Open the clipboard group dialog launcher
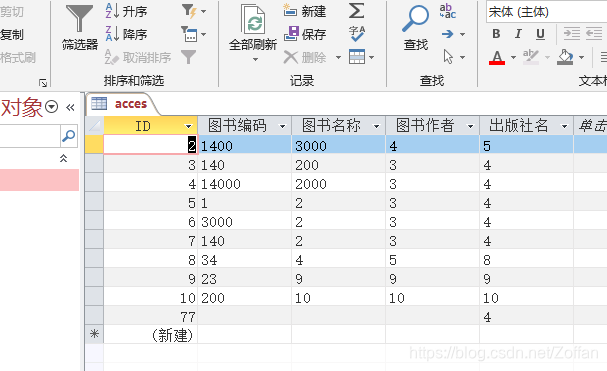Viewport: 607px width, 371px height. 43,83
